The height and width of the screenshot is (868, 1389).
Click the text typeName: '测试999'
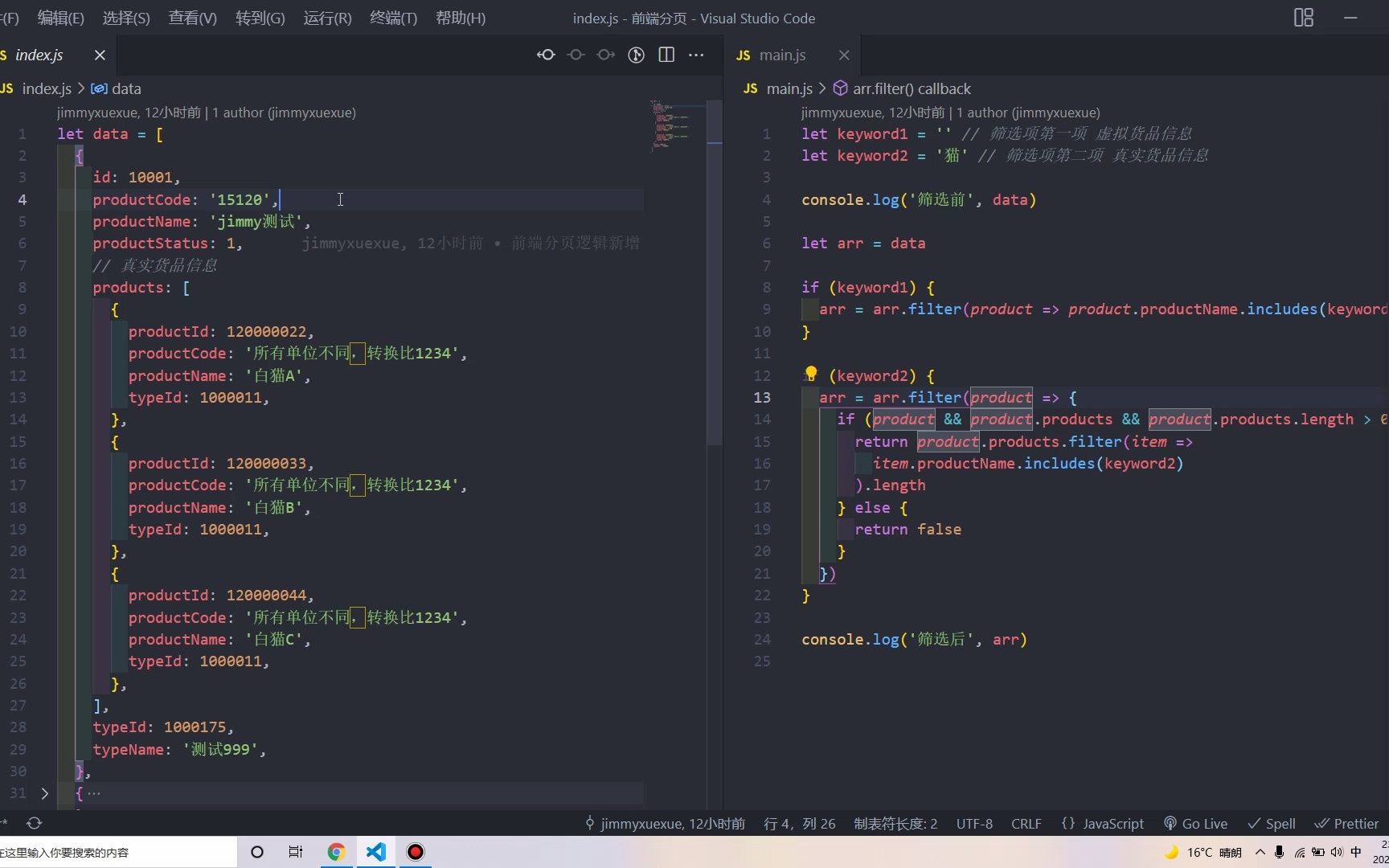(x=179, y=749)
